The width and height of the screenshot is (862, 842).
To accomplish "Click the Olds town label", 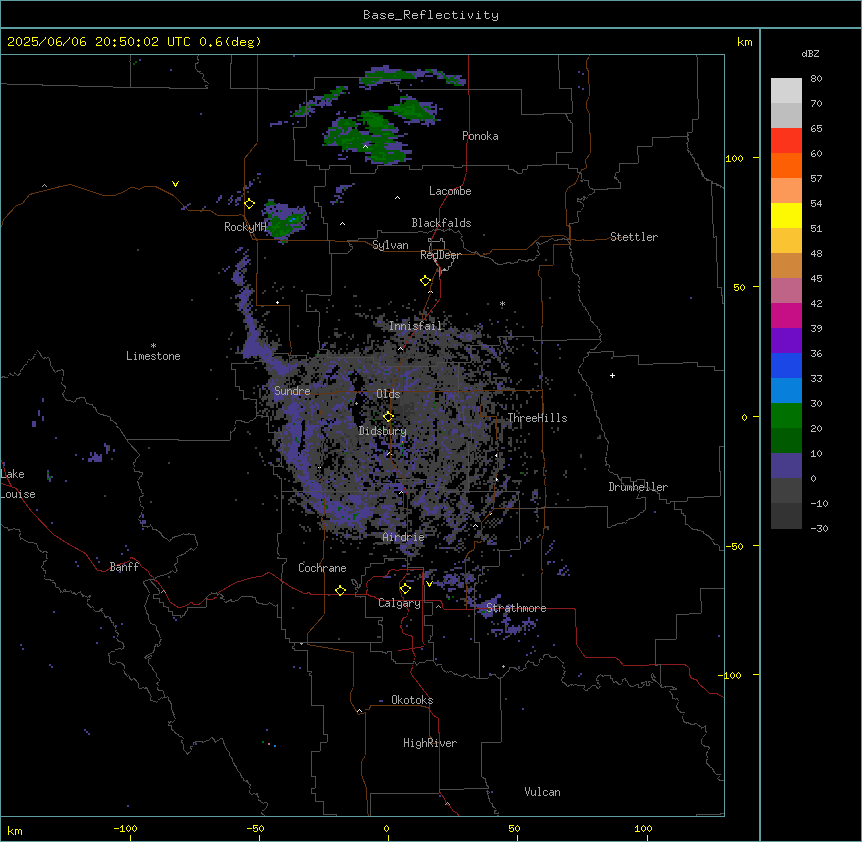I will [388, 394].
